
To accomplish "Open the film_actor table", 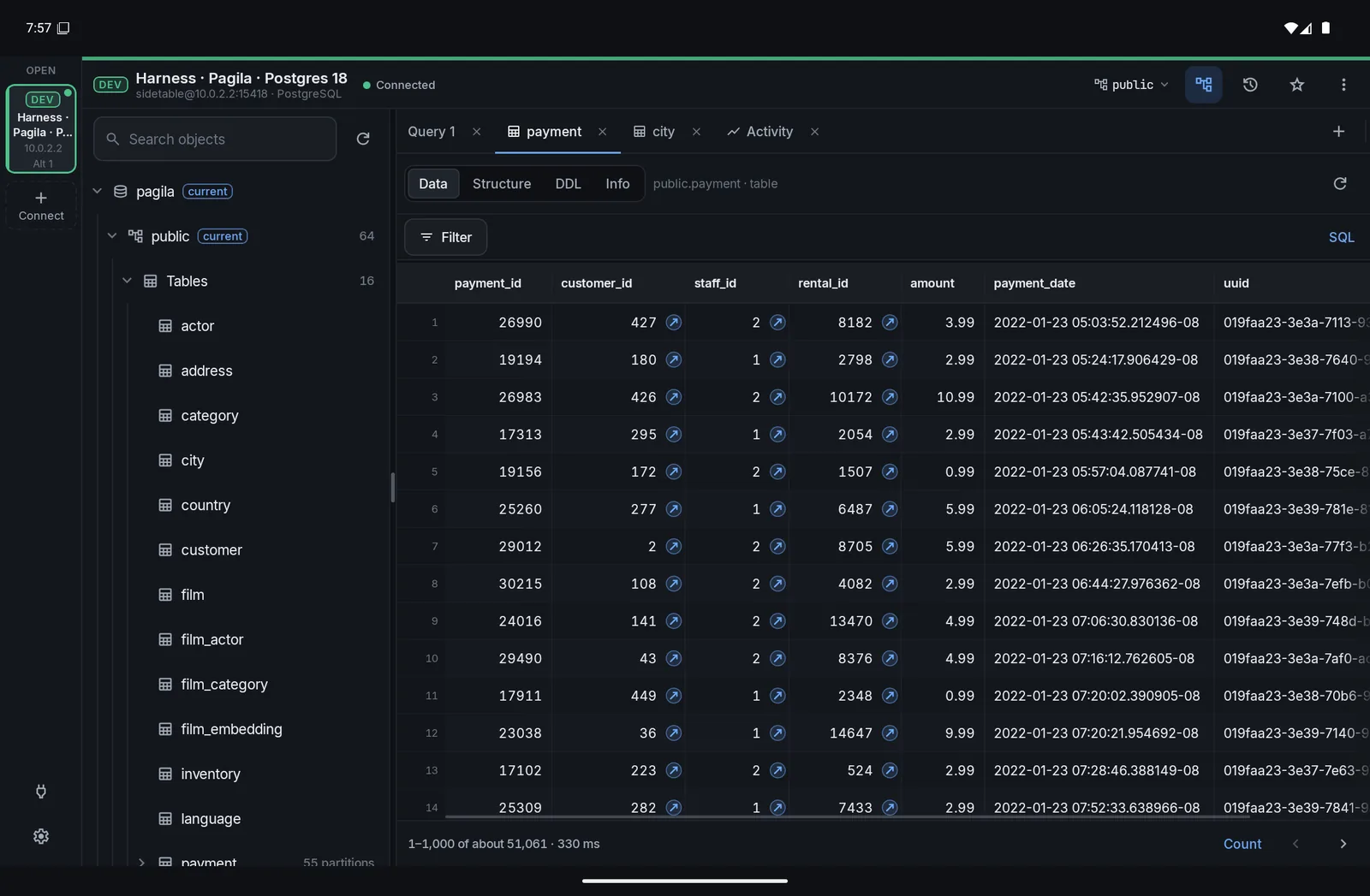I will point(211,639).
